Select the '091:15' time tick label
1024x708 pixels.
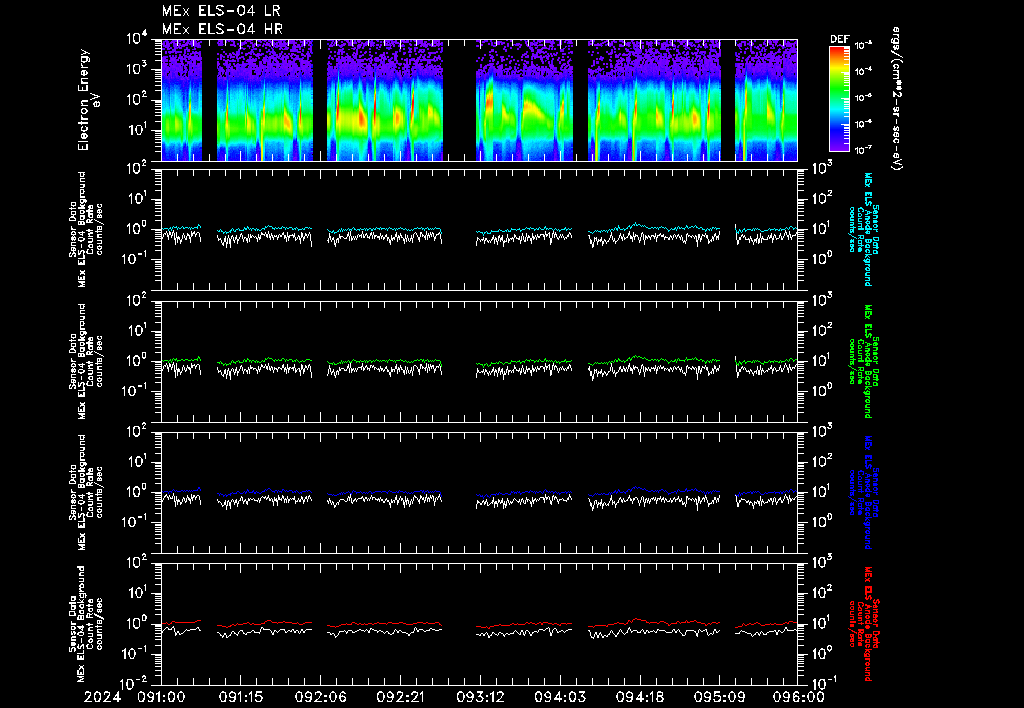coord(241,697)
